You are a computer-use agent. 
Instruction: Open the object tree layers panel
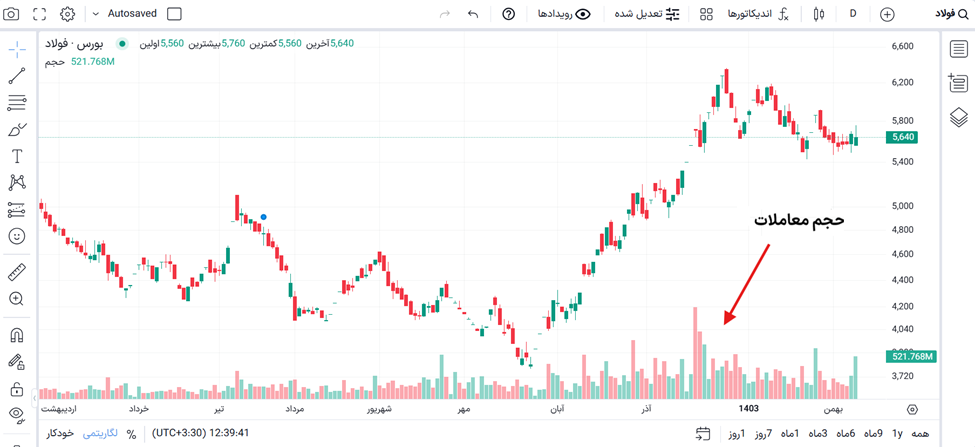pyautogui.click(x=958, y=116)
